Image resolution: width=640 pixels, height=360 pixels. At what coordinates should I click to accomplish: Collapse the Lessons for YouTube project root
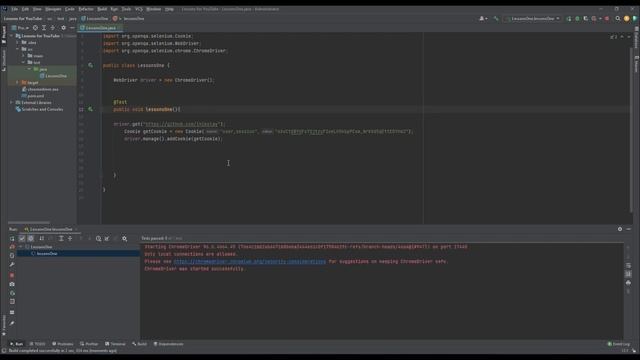tap(11, 36)
